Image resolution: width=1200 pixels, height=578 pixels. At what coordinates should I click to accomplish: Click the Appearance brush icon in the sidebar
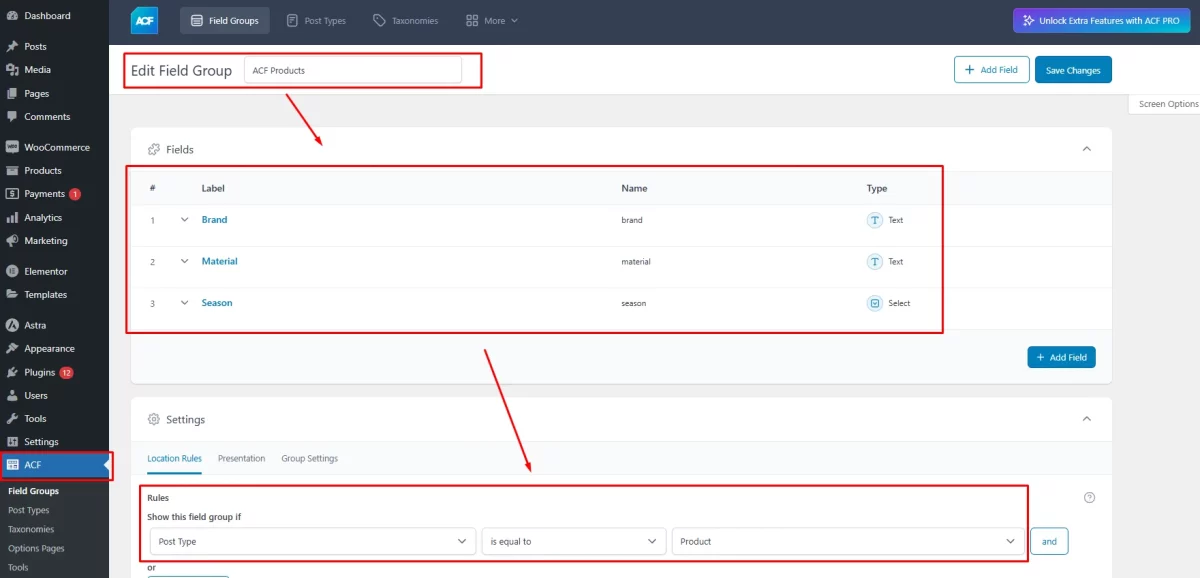tap(15, 348)
